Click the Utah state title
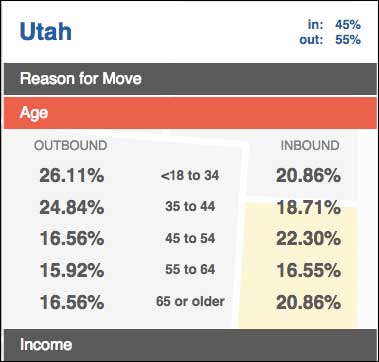This screenshot has width=379, height=362. [46, 32]
